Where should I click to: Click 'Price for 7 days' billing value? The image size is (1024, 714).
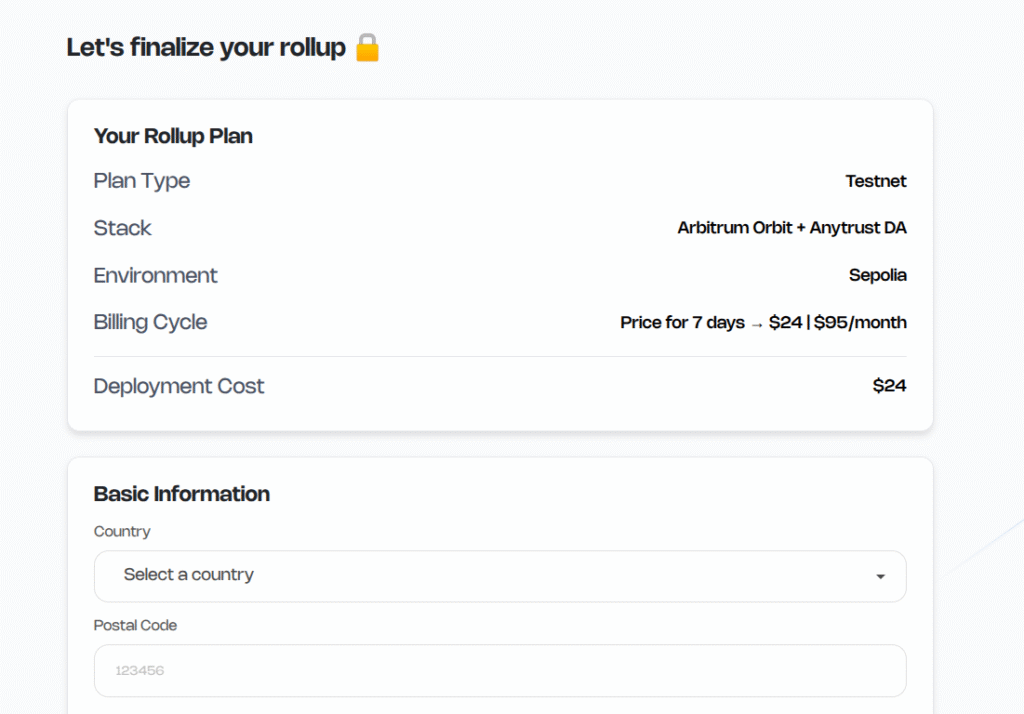tap(763, 322)
